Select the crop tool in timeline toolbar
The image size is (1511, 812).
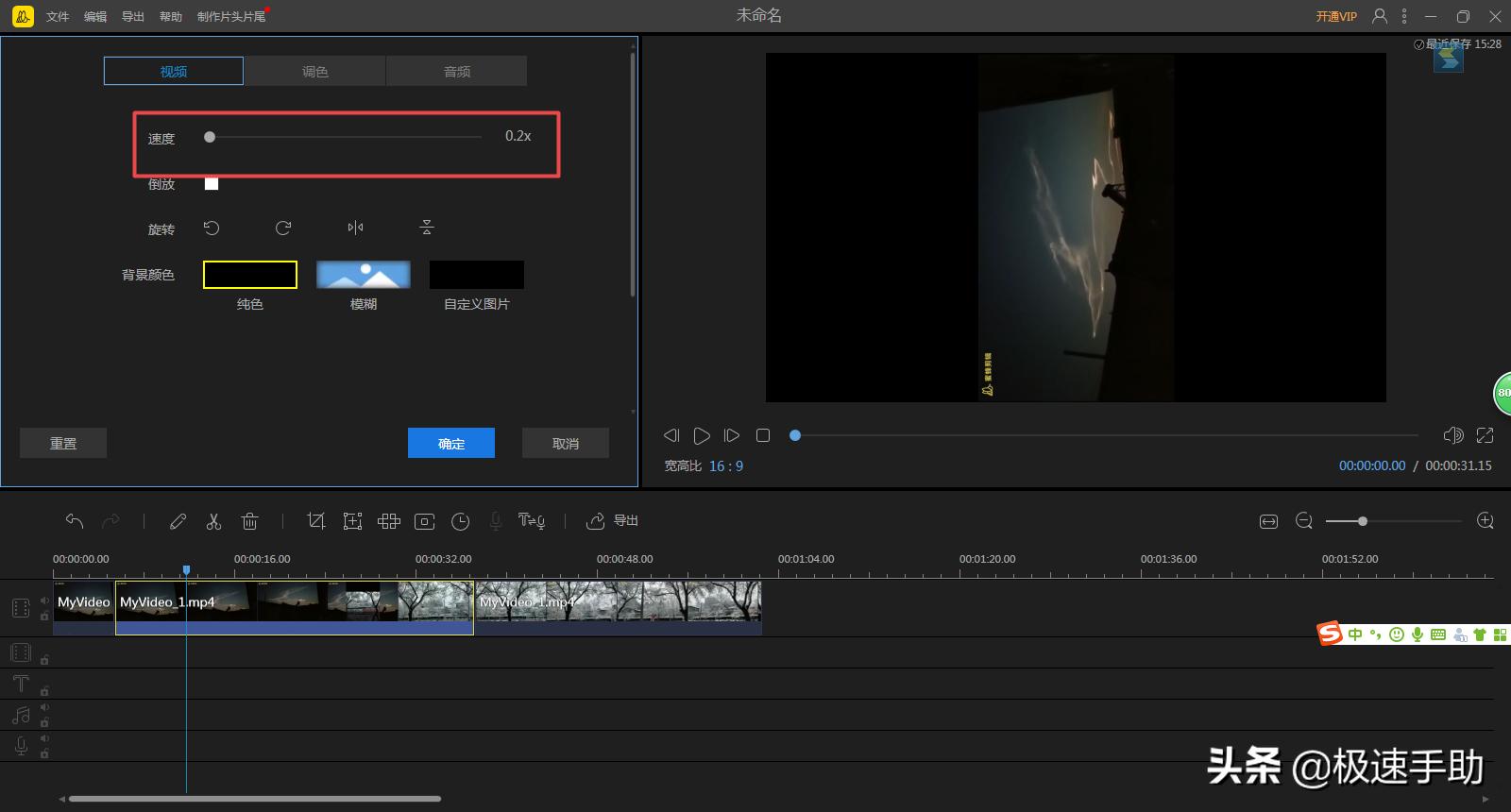(316, 521)
